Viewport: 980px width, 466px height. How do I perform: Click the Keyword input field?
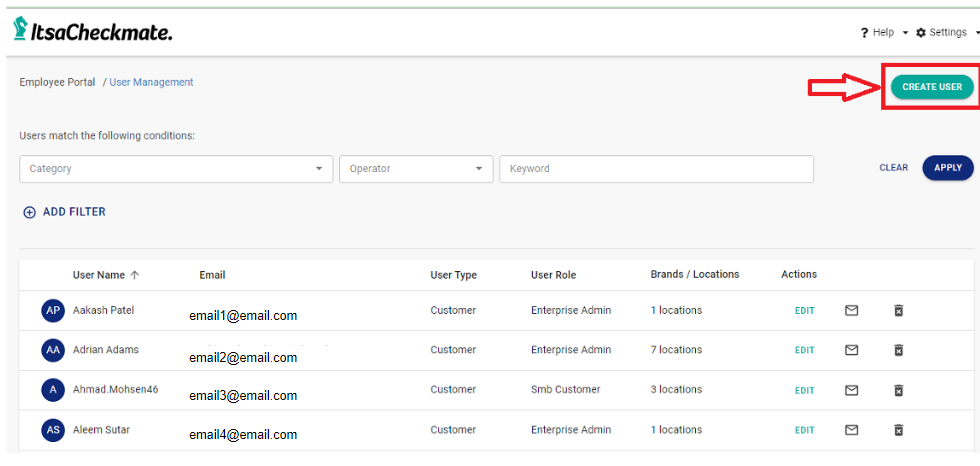656,169
